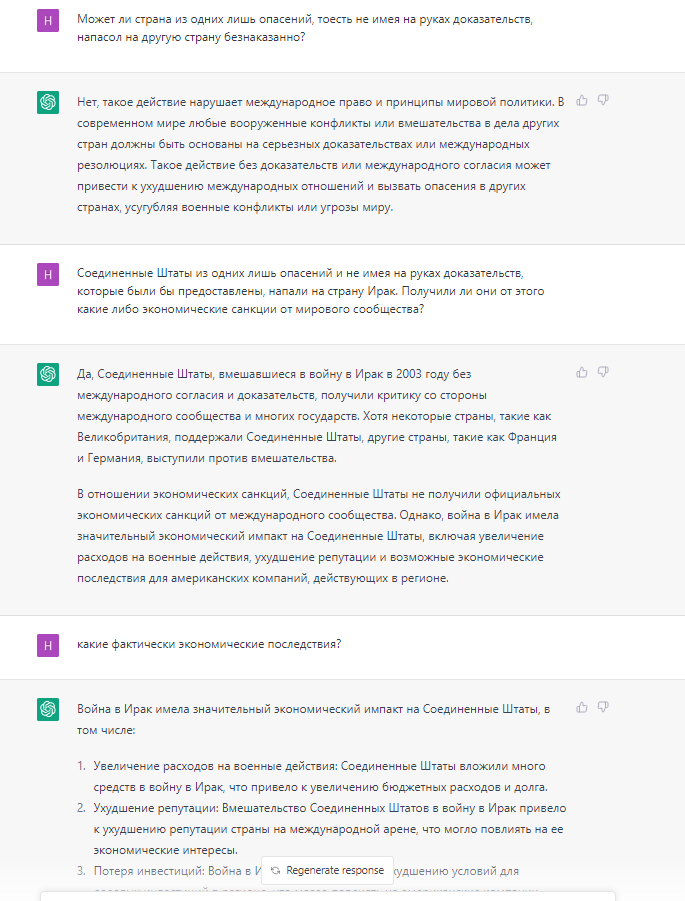This screenshot has width=685, height=901.
Task: Click the Regenerate response button
Action: point(328,870)
